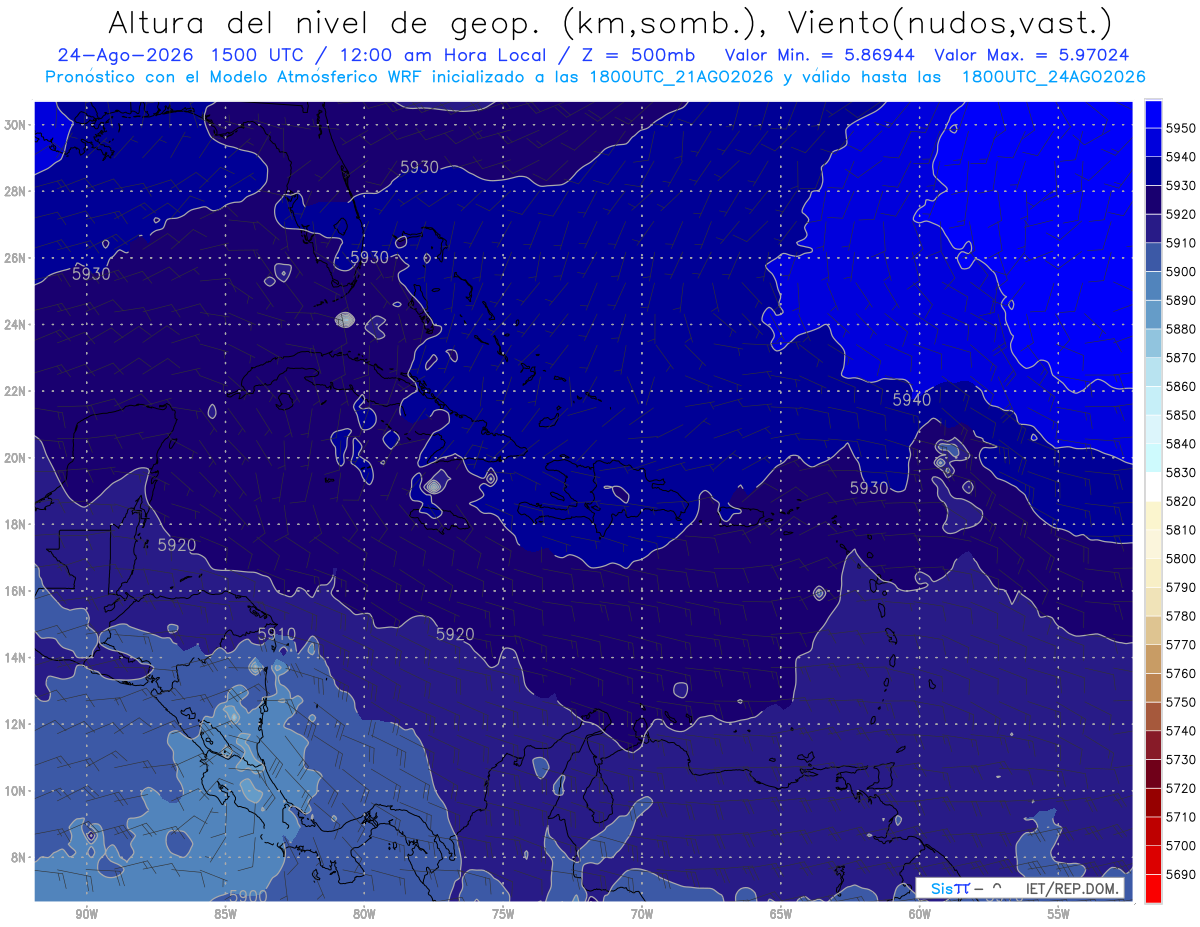The image size is (1200, 927).
Task: Click the 22N latitude label
Action: pos(15,391)
